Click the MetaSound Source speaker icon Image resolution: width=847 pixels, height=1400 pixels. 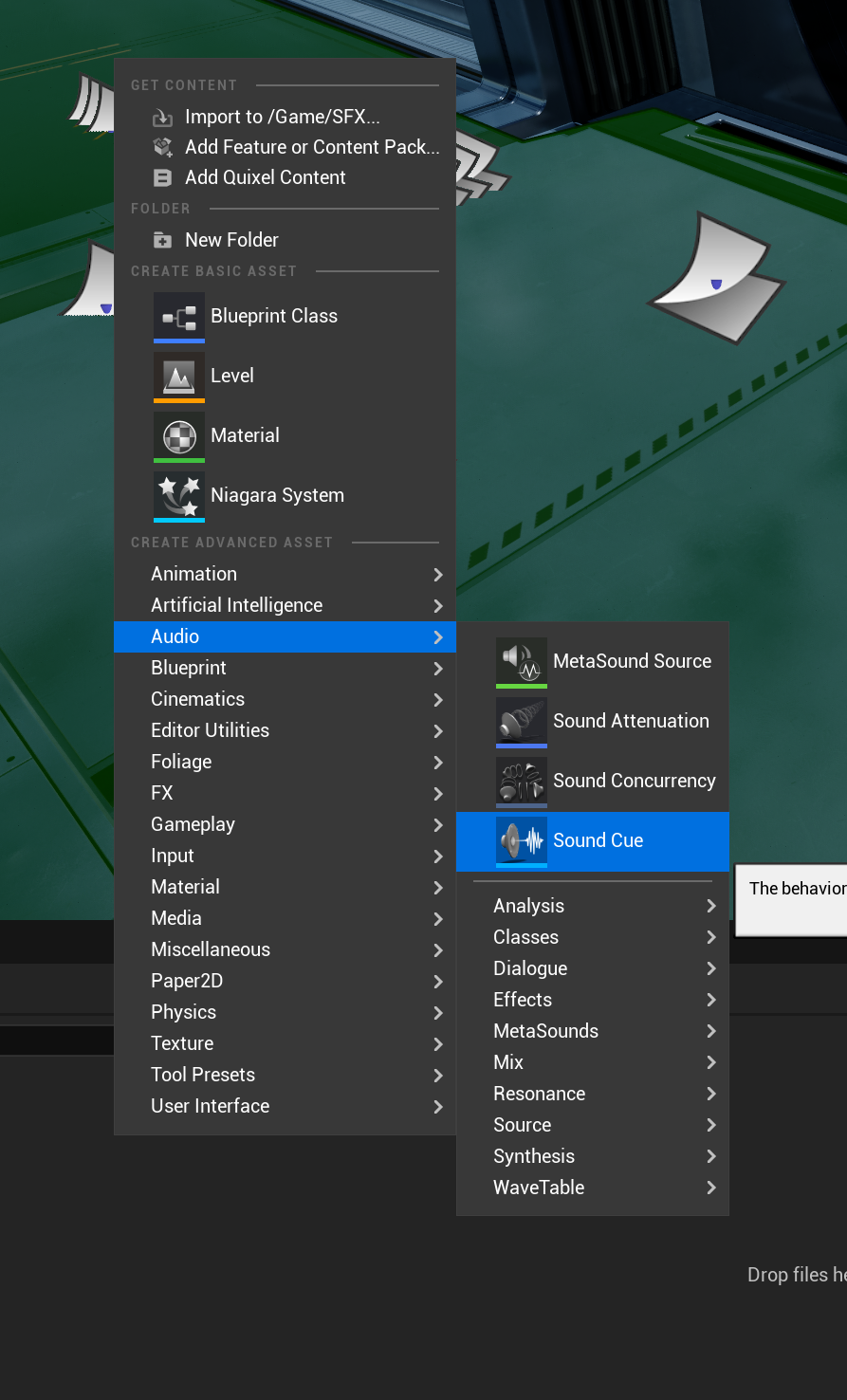[522, 662]
